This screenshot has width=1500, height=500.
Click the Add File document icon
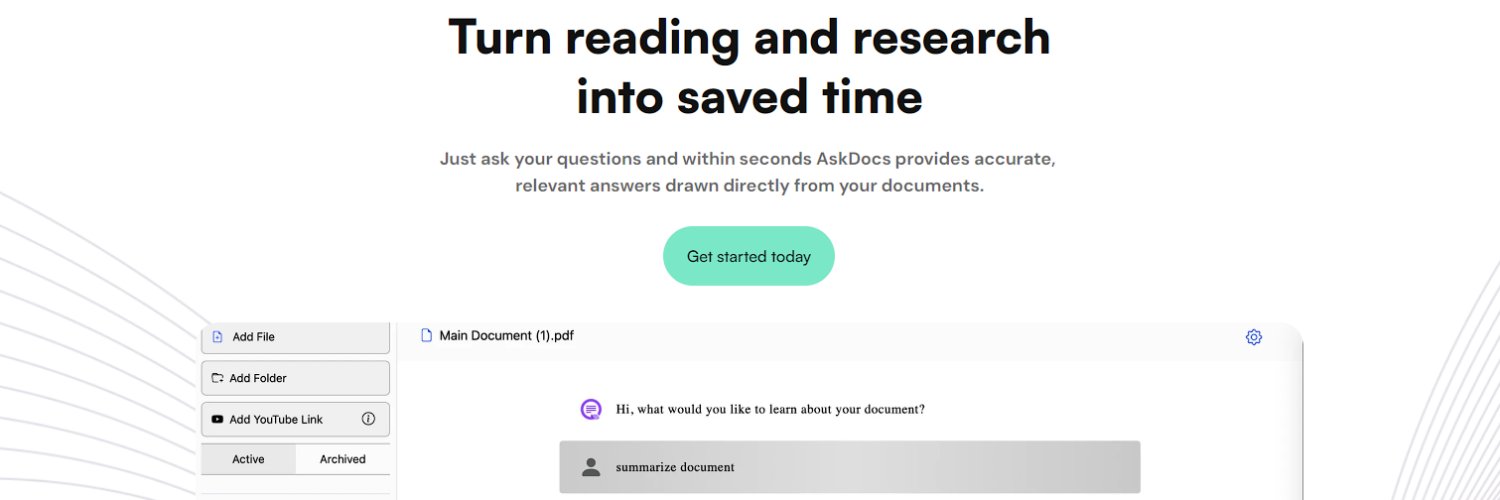[218, 337]
